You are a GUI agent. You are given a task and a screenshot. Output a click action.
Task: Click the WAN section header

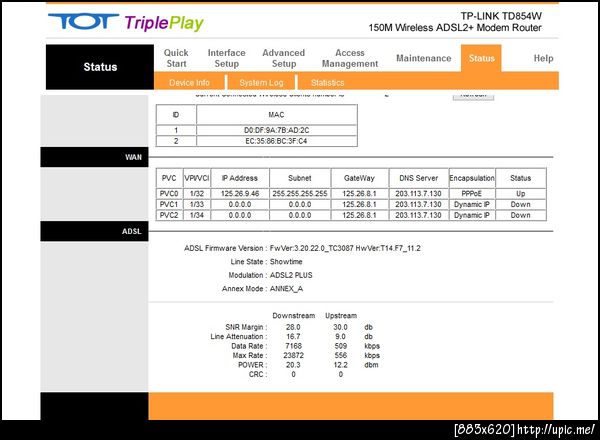[x=94, y=157]
